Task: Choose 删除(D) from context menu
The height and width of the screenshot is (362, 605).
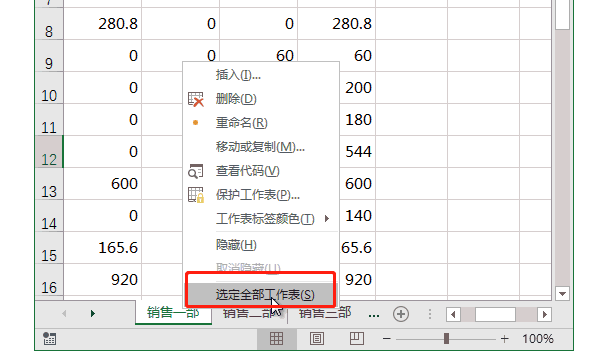Action: point(236,99)
